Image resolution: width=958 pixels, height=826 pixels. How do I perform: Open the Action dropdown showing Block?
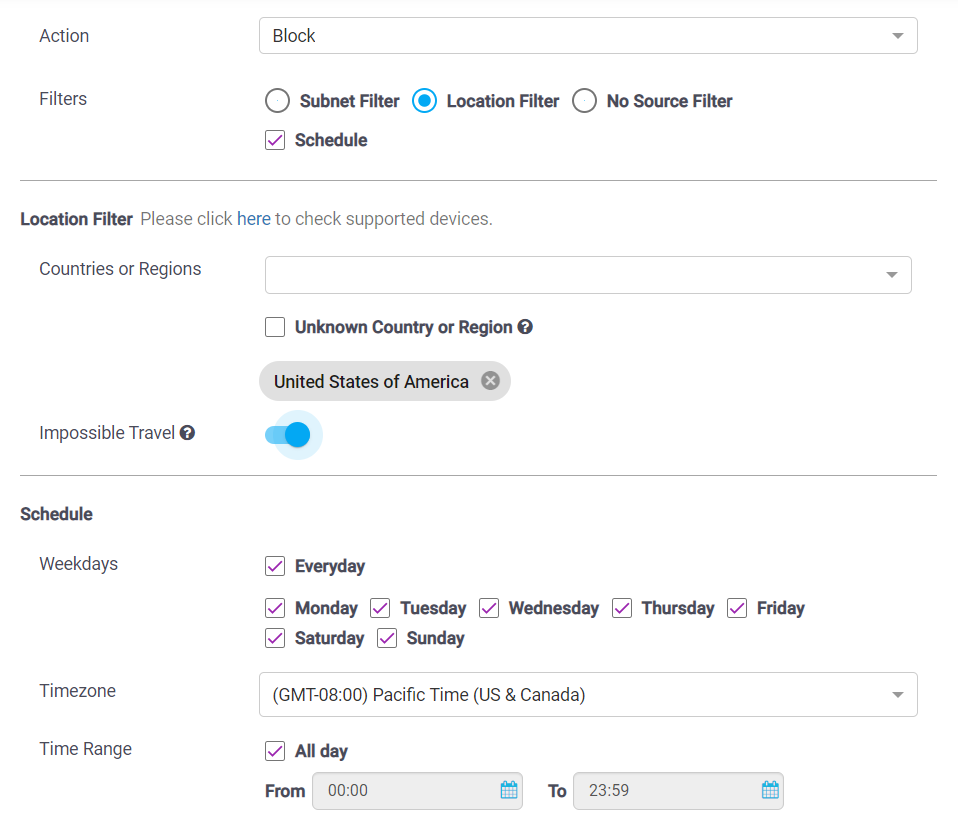pos(588,35)
